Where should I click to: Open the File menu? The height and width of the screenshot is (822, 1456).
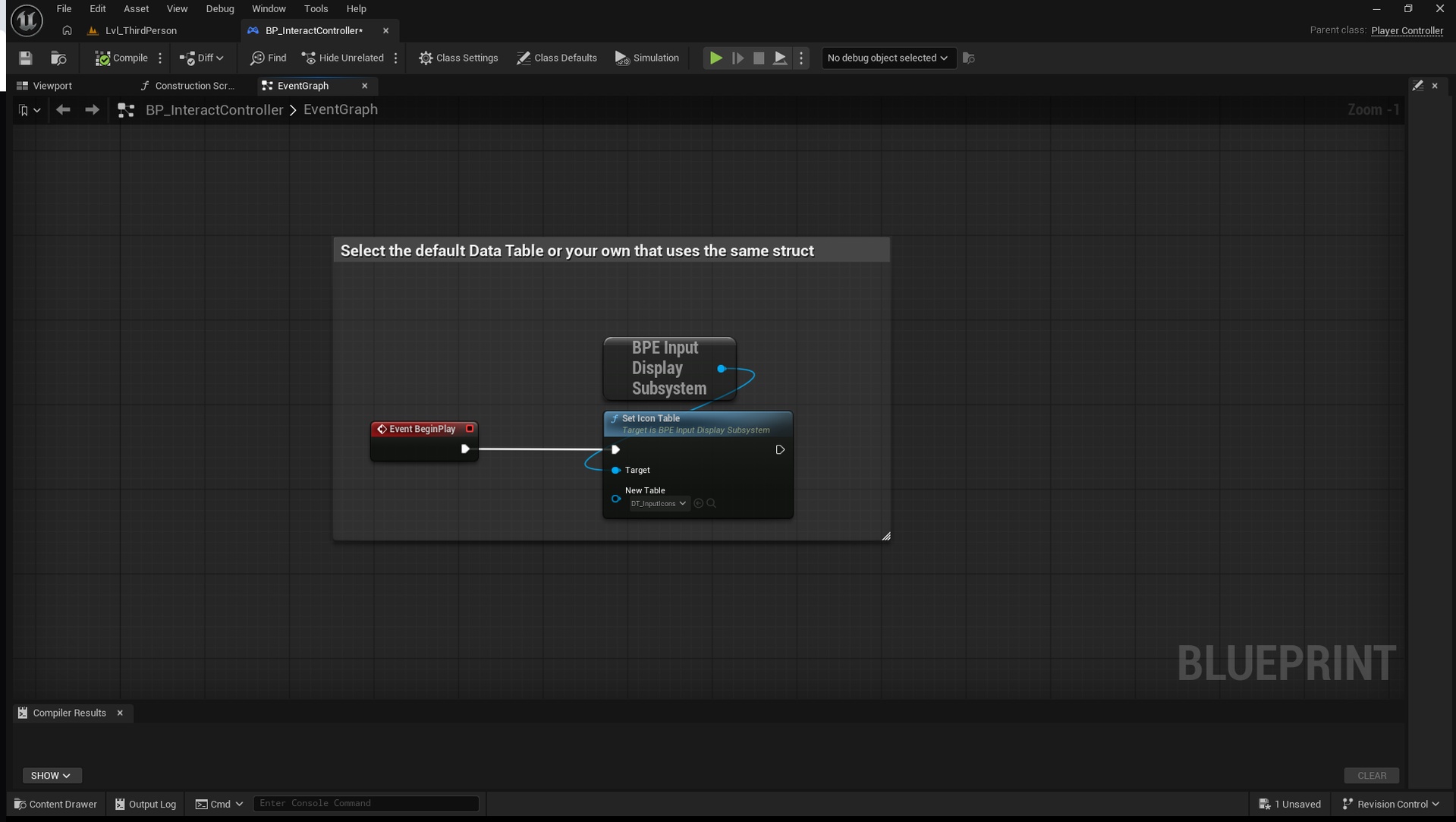coord(64,8)
